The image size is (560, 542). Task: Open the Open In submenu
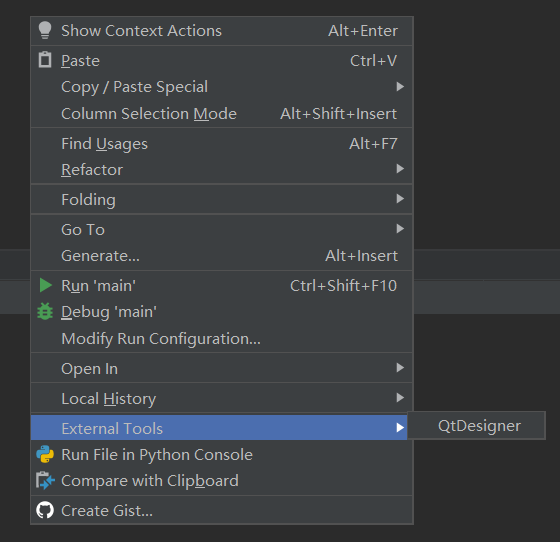point(222,368)
